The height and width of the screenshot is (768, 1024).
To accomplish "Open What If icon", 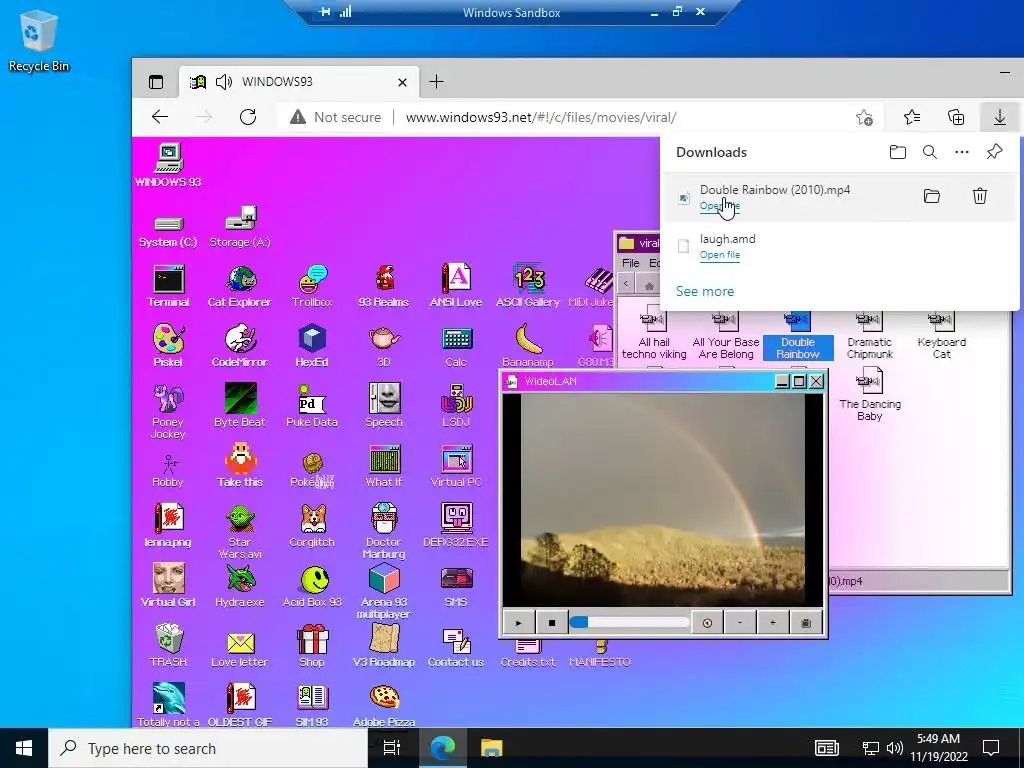I will point(384,466).
